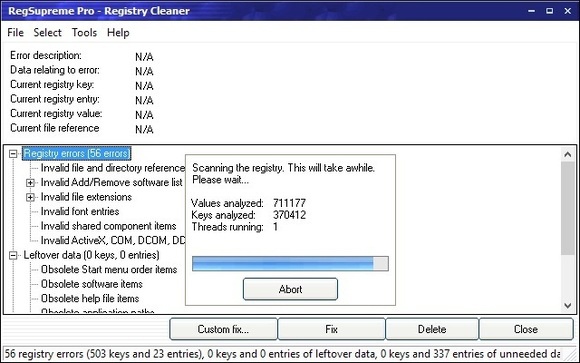
Task: Click the vertical scrollbar thumb
Action: tap(567, 208)
